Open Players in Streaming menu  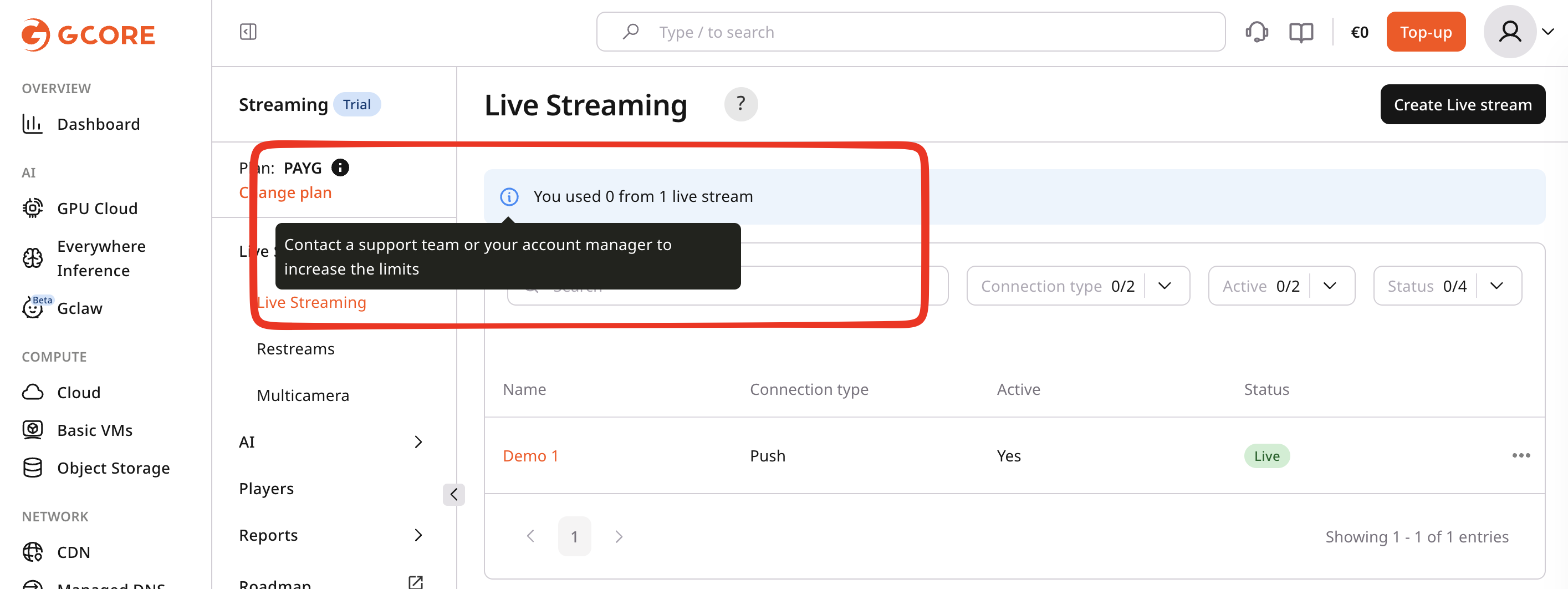(x=266, y=489)
